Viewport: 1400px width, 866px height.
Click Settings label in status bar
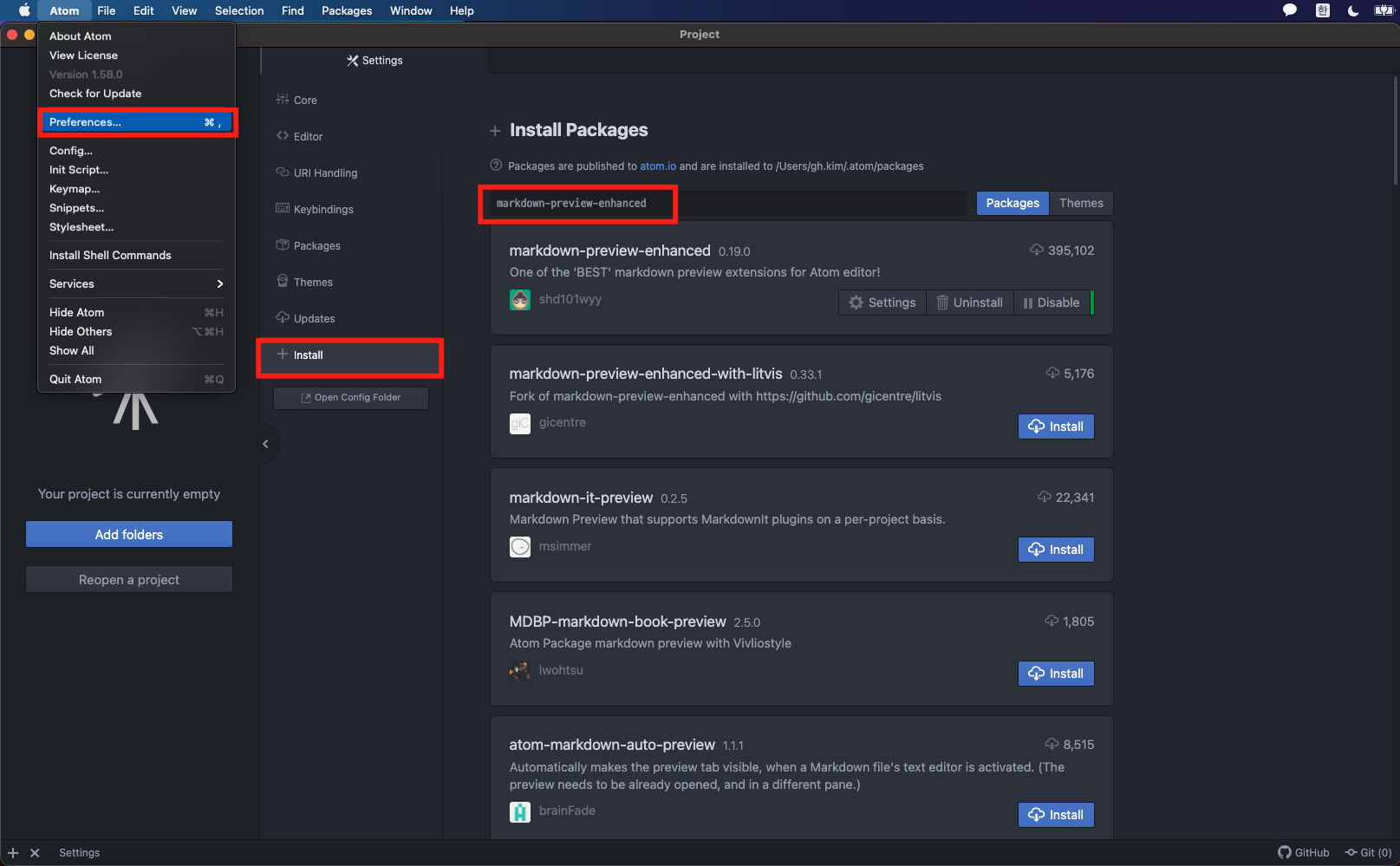(80, 853)
